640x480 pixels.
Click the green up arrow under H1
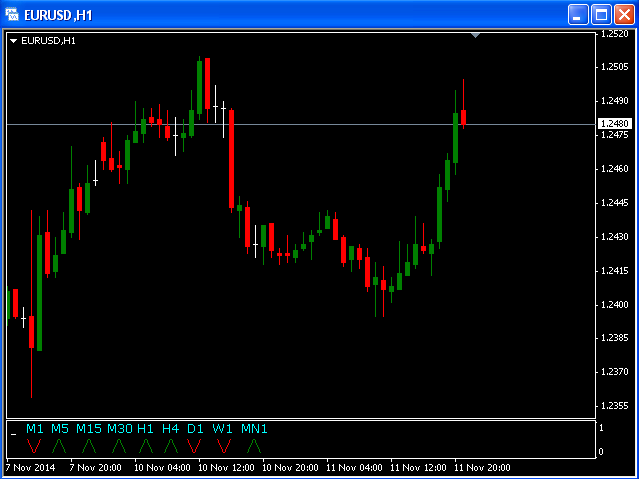pyautogui.click(x=146, y=446)
